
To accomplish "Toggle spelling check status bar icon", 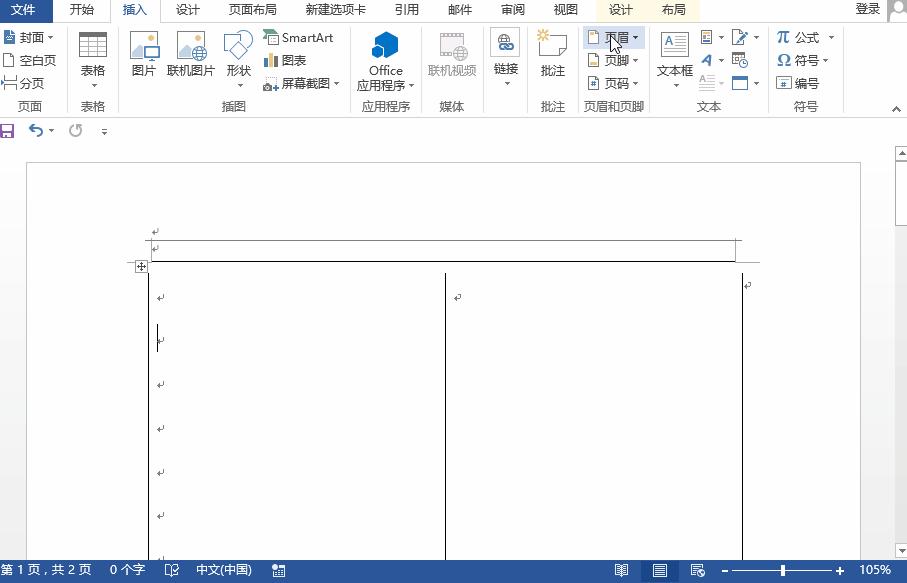I will [172, 570].
